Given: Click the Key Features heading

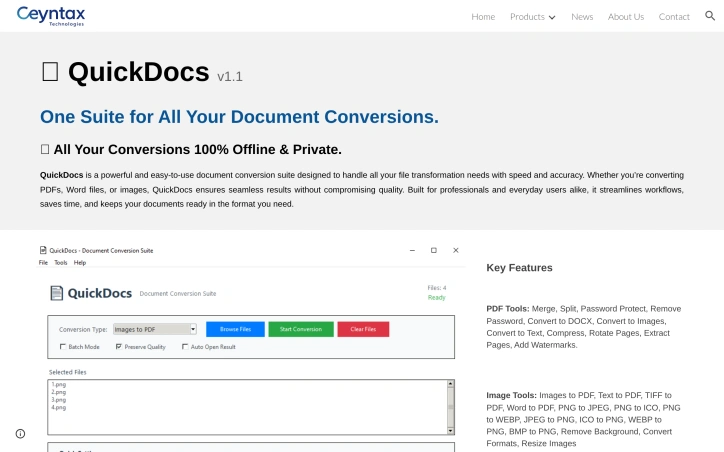Looking at the screenshot, I should click(x=519, y=268).
